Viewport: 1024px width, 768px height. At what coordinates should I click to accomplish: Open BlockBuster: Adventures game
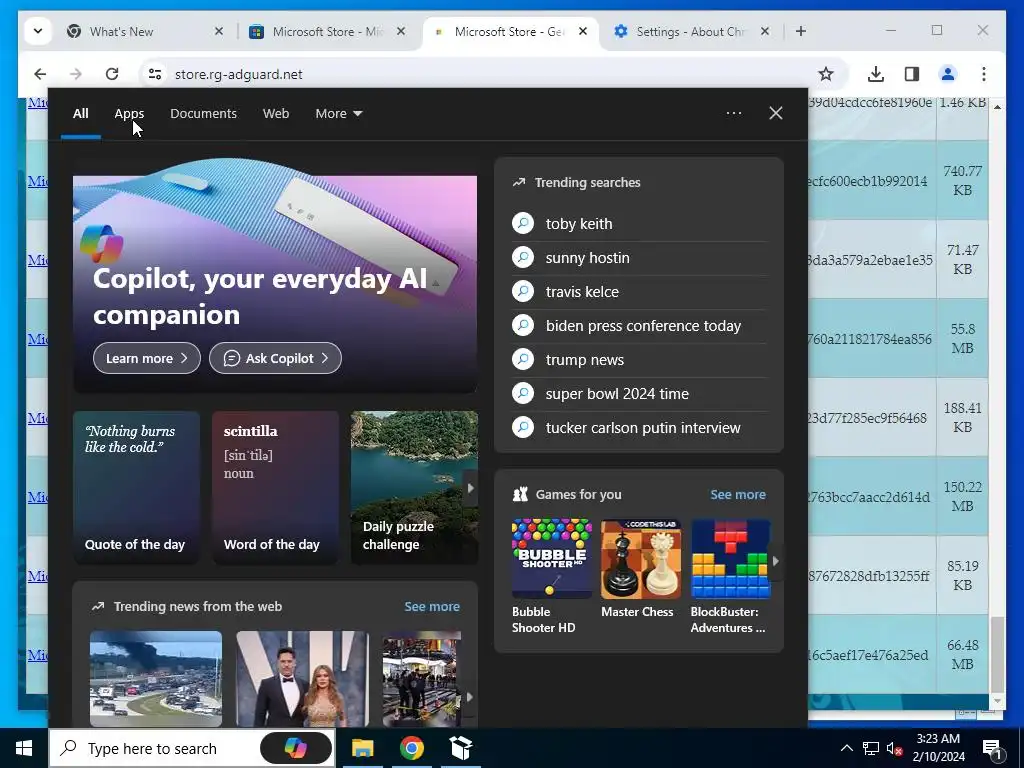[x=730, y=577]
